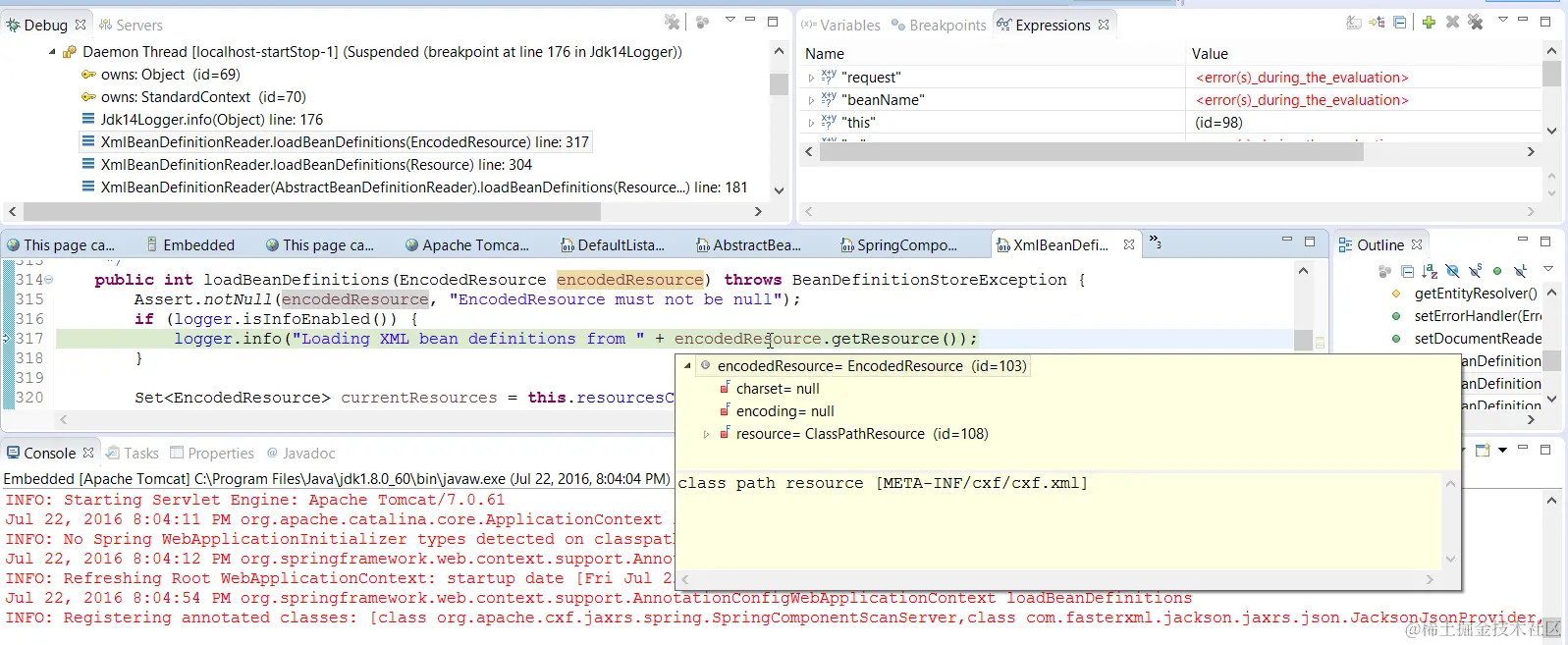Click Show Type Names icon in Expressions
The image size is (1568, 645).
[x=1354, y=23]
